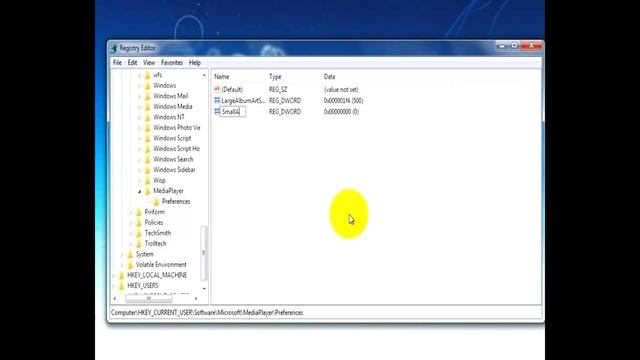Click the Piriform folder icon
This screenshot has width=640, height=360.
pos(139,212)
